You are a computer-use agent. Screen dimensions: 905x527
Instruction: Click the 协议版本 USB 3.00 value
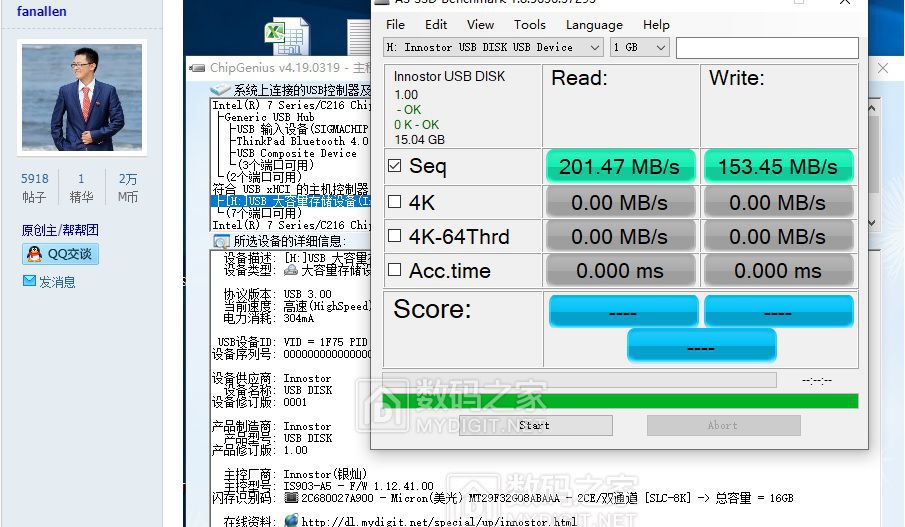(308, 294)
